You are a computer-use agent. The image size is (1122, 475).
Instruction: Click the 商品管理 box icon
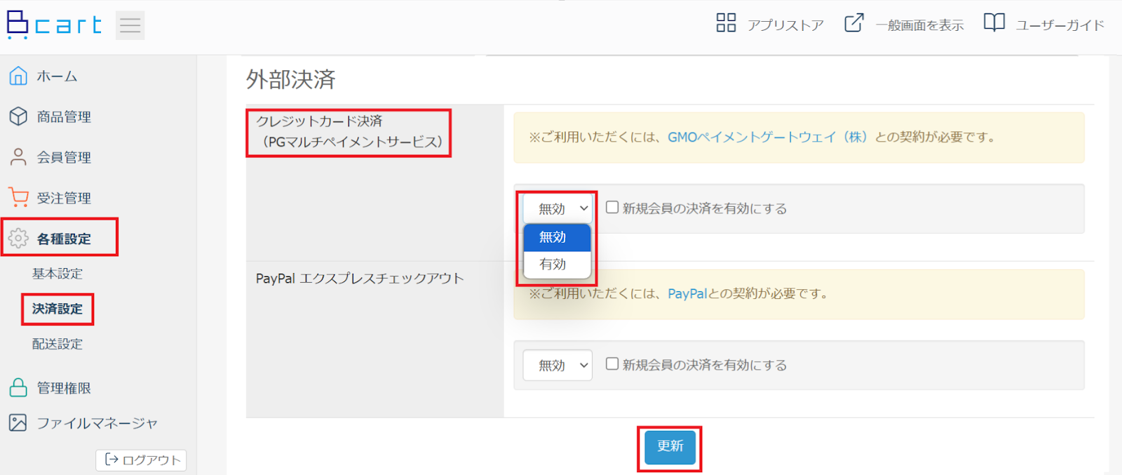19,117
